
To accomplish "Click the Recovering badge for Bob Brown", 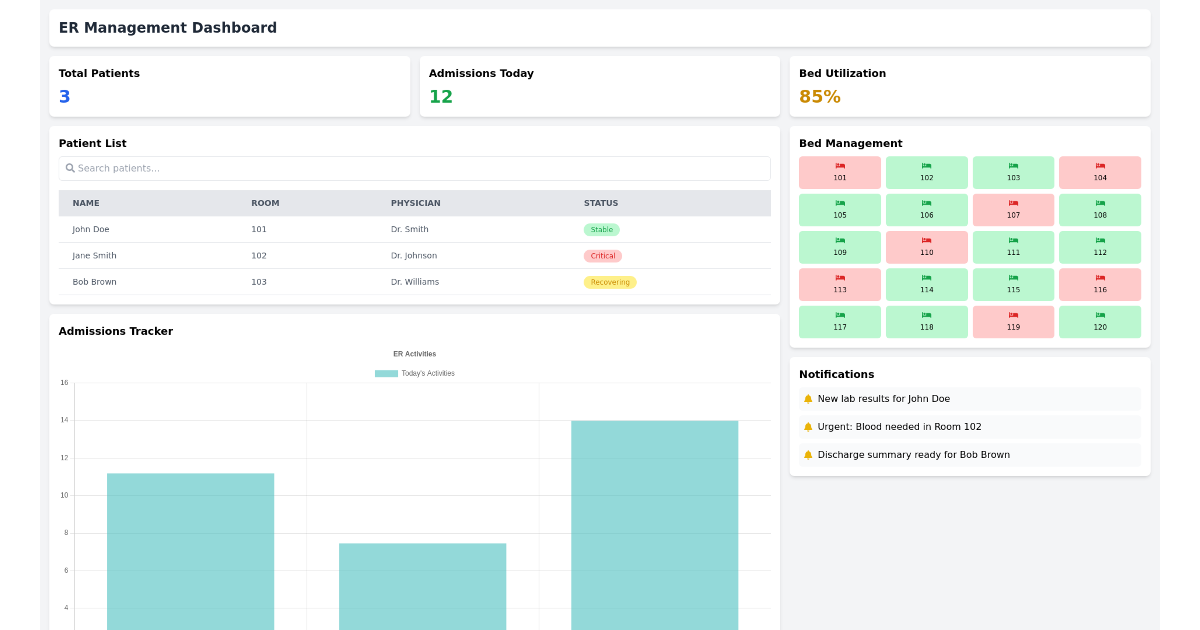I will [610, 282].
